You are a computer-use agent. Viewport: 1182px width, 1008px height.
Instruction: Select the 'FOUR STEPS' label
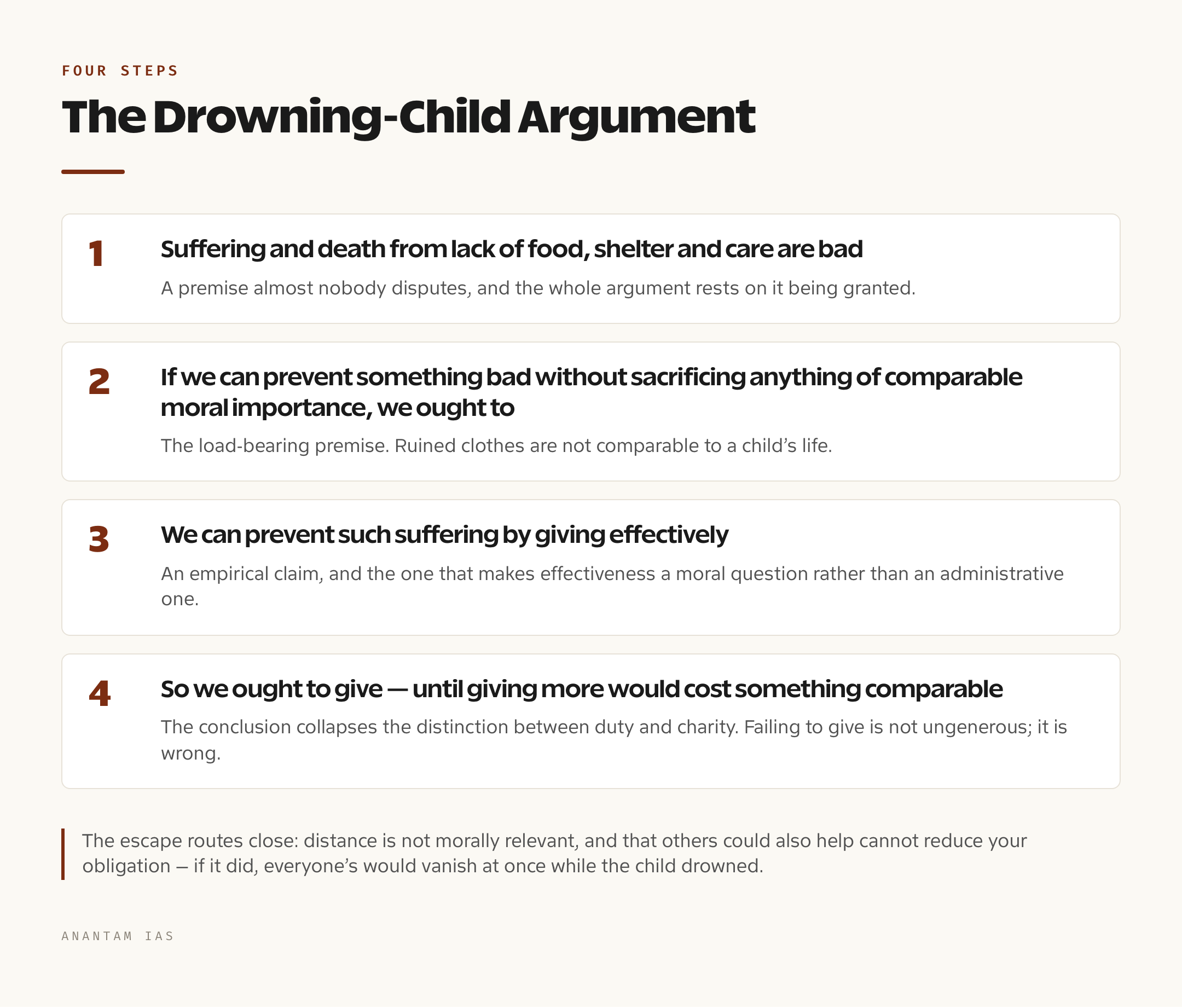coord(120,71)
